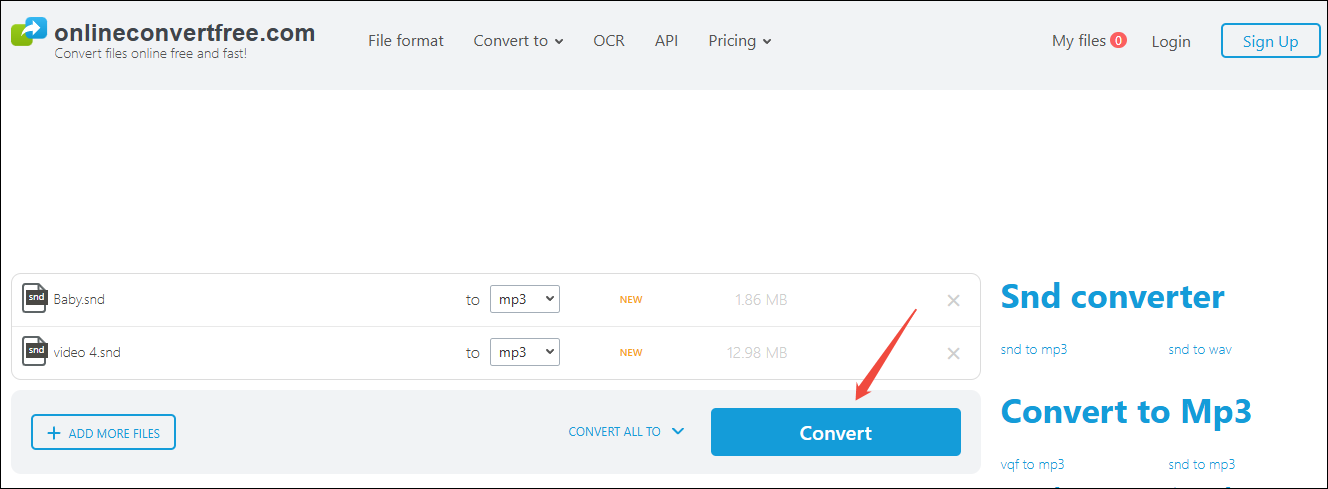Open snd to mp3 link under Snd converter
This screenshot has height=489, width=1328.
tap(1034, 349)
